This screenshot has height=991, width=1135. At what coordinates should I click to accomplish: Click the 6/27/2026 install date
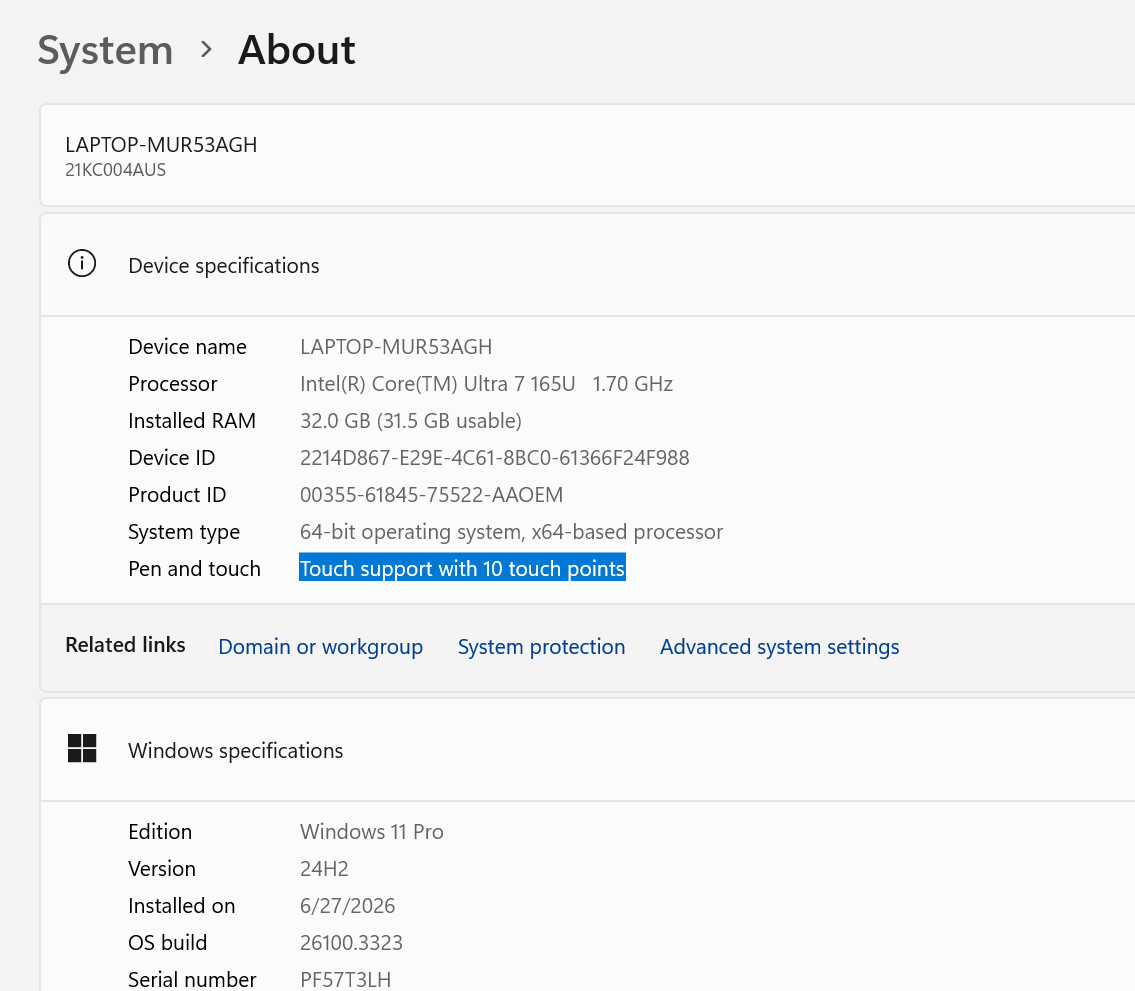tap(347, 906)
